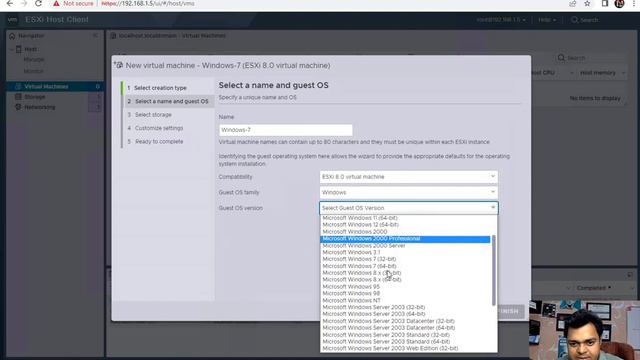
Task: Click the Virtual Machines breadcrumb link
Action: click(203, 36)
